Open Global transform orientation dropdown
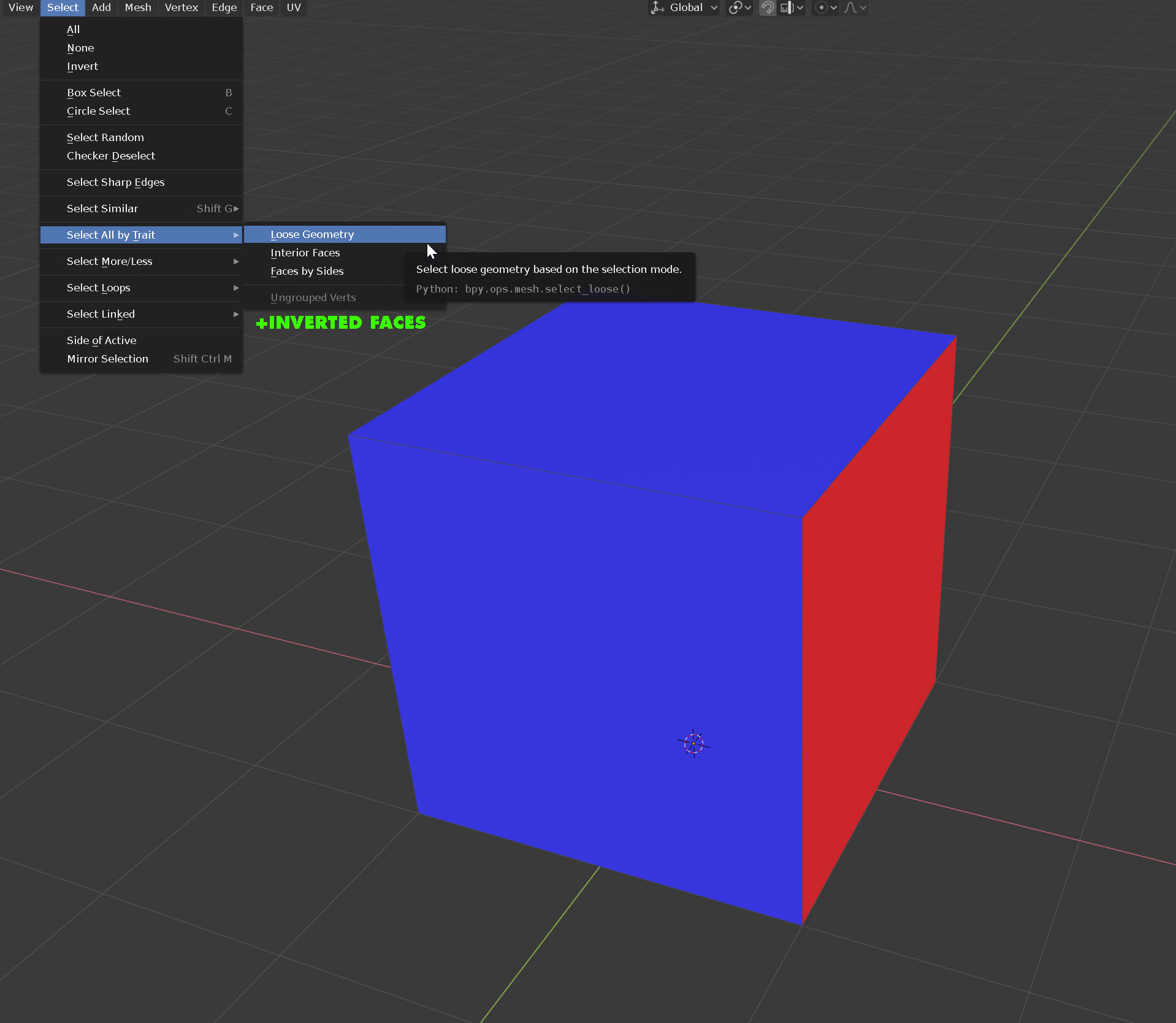Screen dimensions: 1176x1023 coord(684,7)
